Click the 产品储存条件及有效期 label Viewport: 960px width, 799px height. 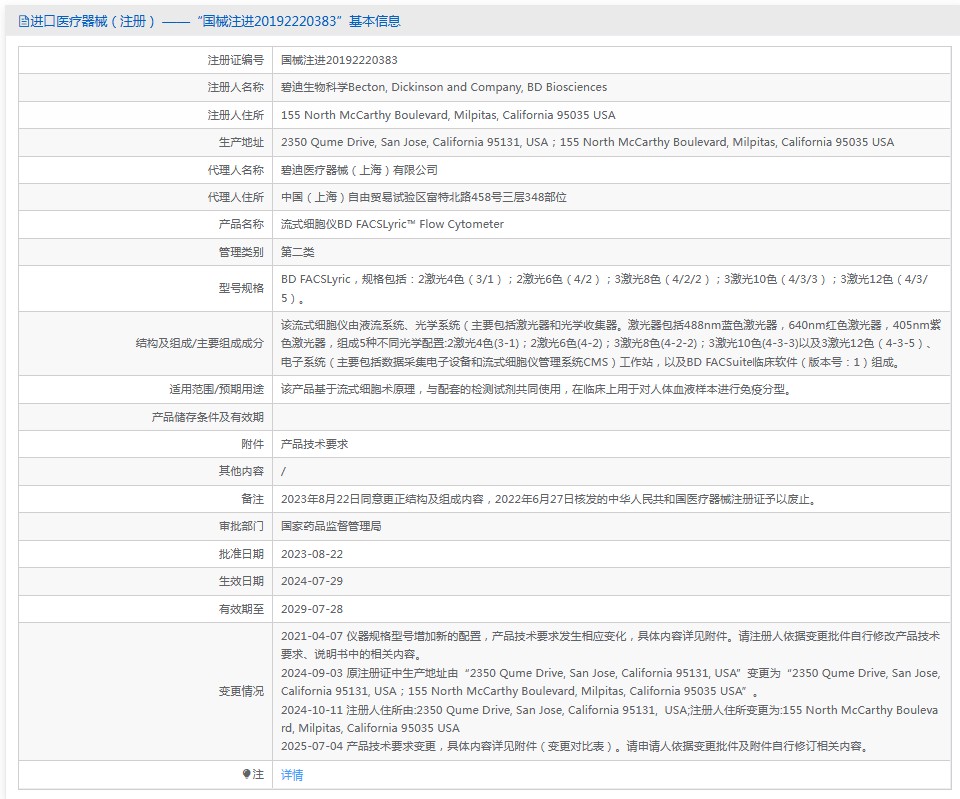click(x=208, y=417)
